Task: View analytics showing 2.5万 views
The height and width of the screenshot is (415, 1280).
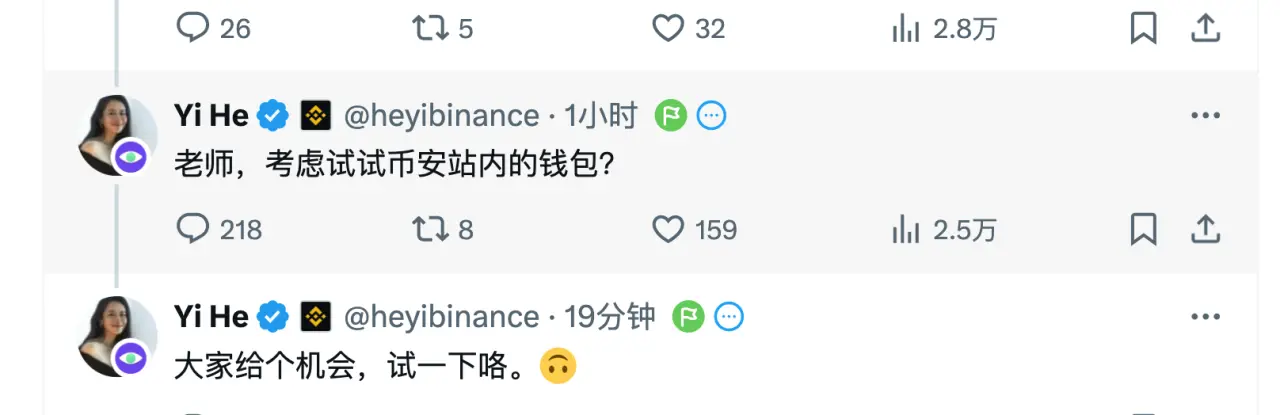Action: click(x=906, y=230)
